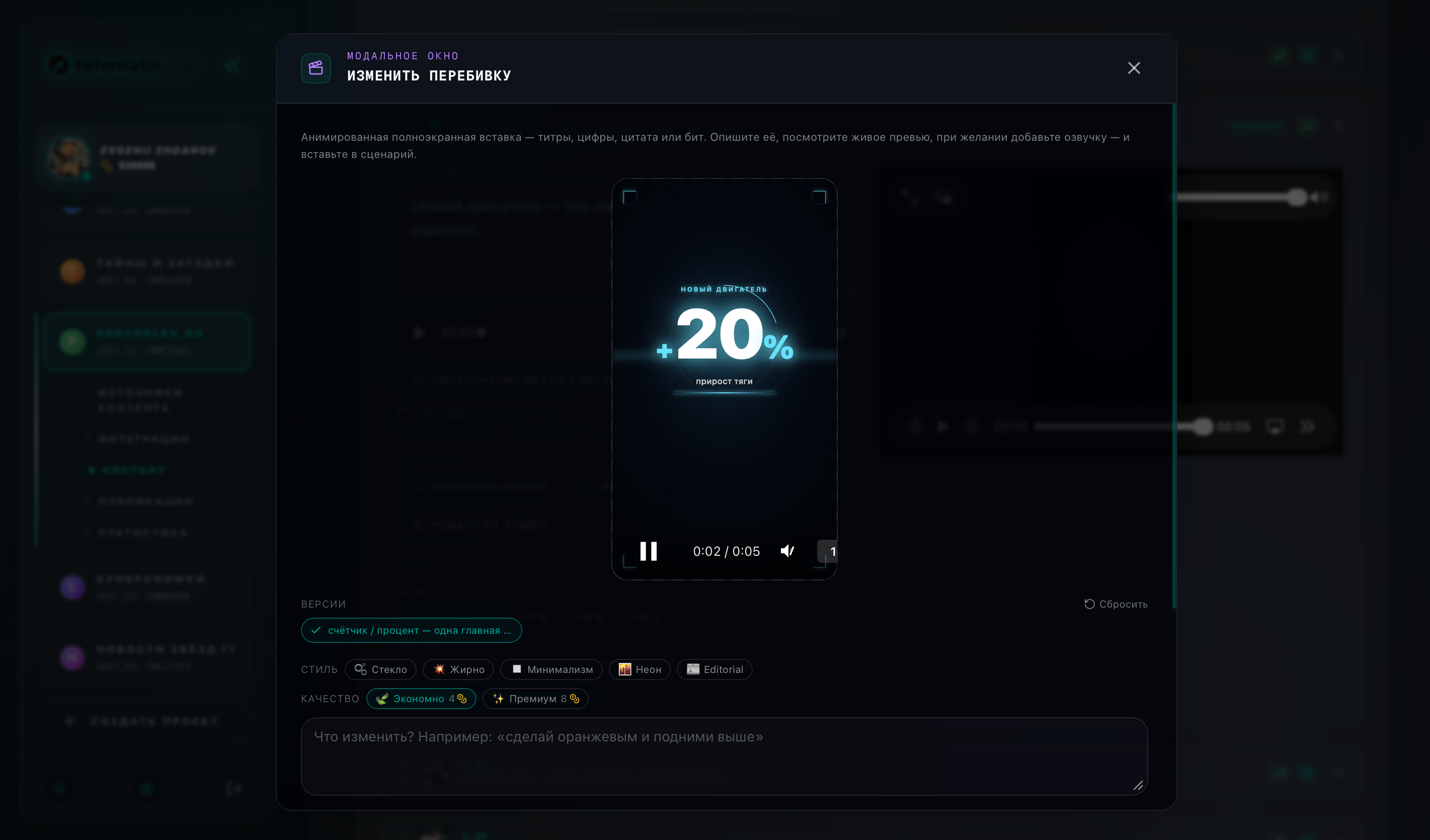
Task: Focus the Что изменить text field
Action: click(x=724, y=756)
